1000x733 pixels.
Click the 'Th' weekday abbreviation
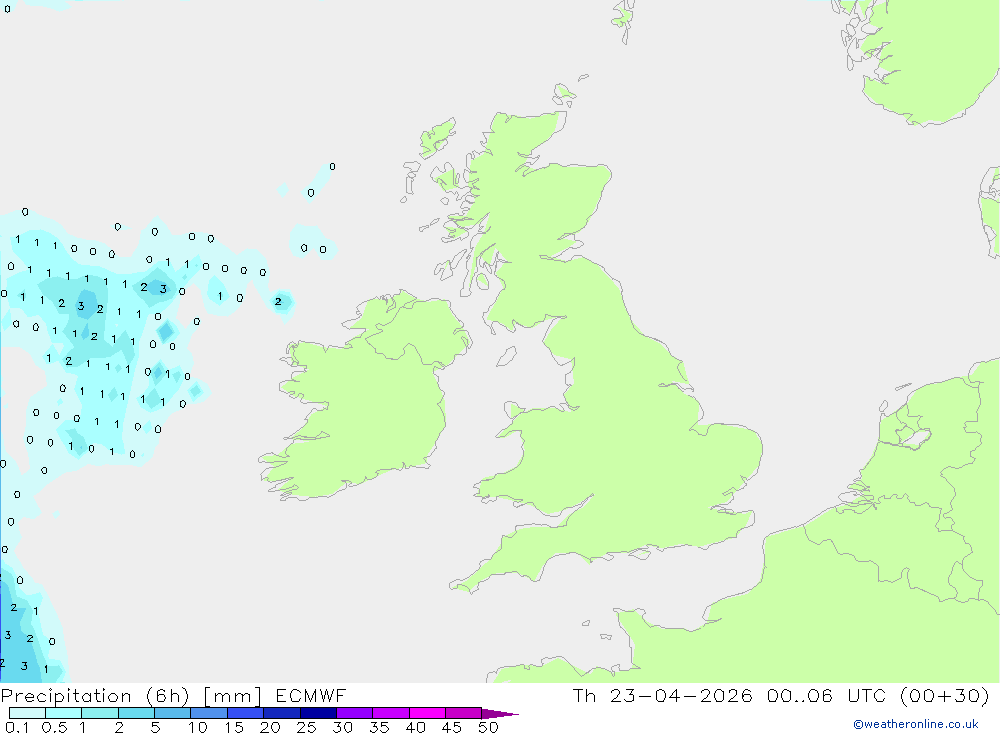[584, 695]
